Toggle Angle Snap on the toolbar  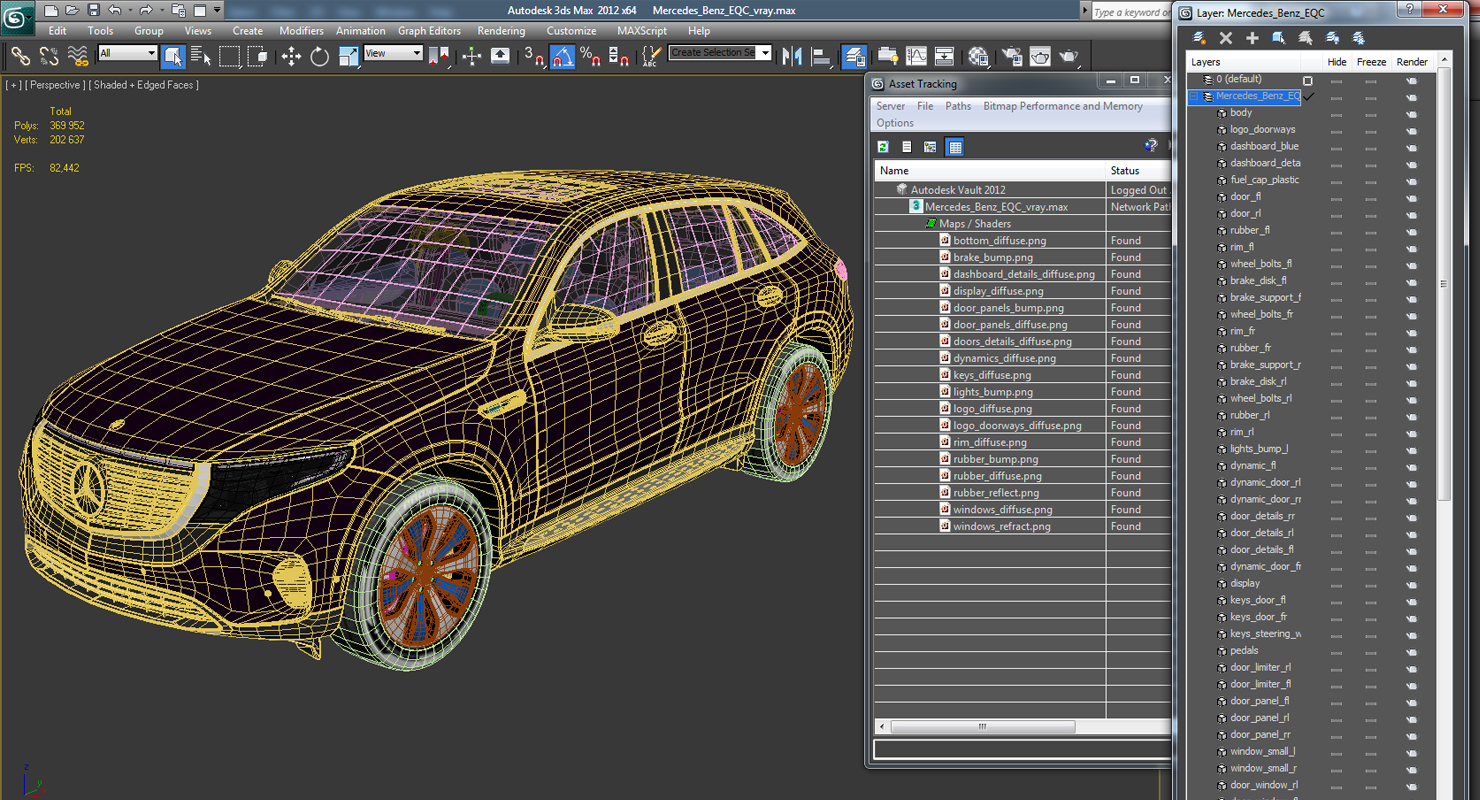(x=562, y=56)
